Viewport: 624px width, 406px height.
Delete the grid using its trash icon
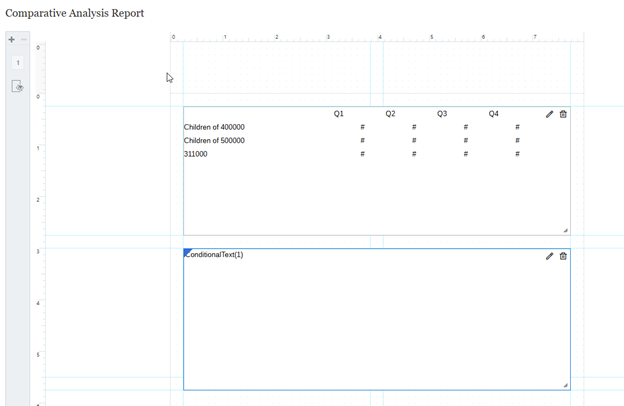(563, 114)
